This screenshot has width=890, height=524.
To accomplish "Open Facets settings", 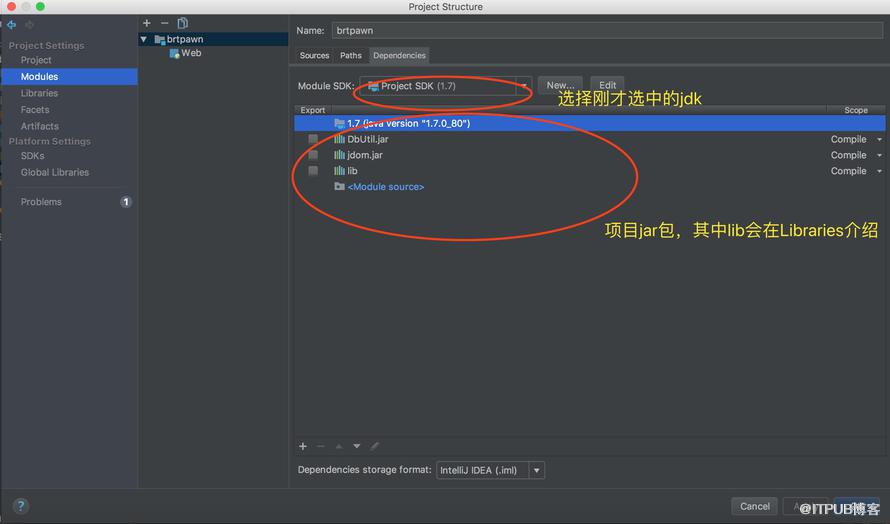I will click(35, 110).
